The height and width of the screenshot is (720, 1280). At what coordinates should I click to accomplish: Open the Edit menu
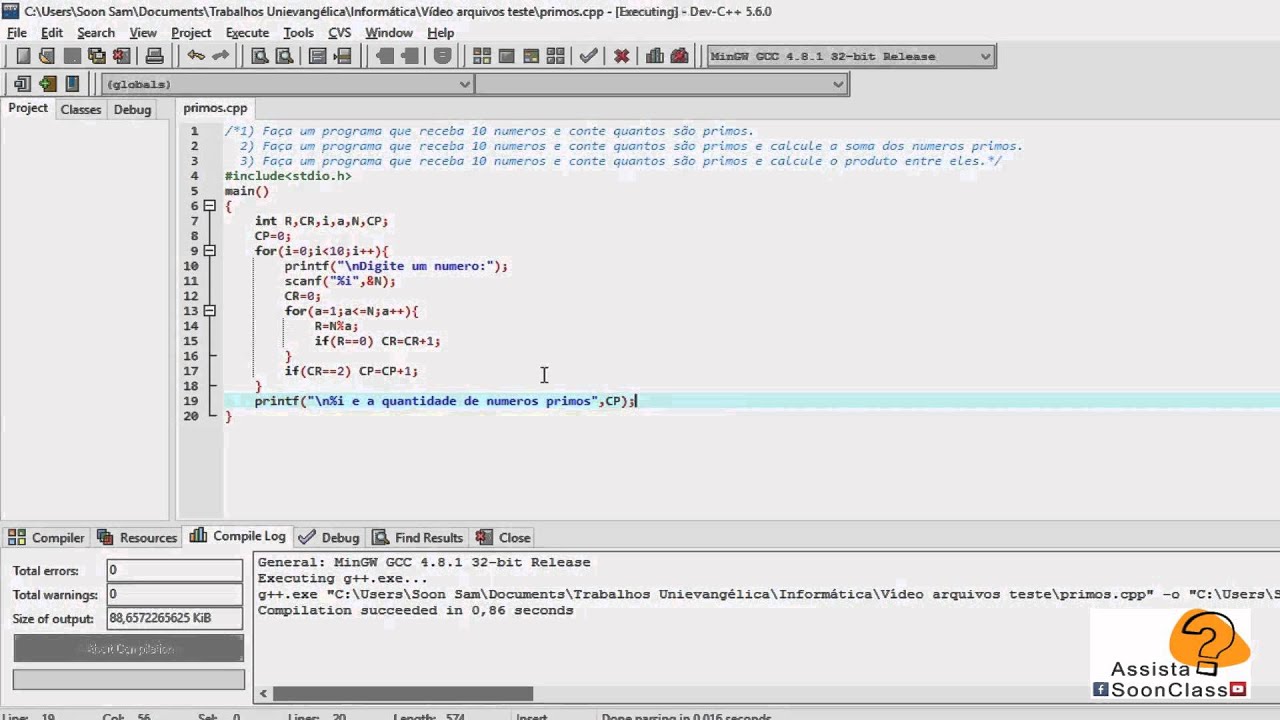pos(52,32)
